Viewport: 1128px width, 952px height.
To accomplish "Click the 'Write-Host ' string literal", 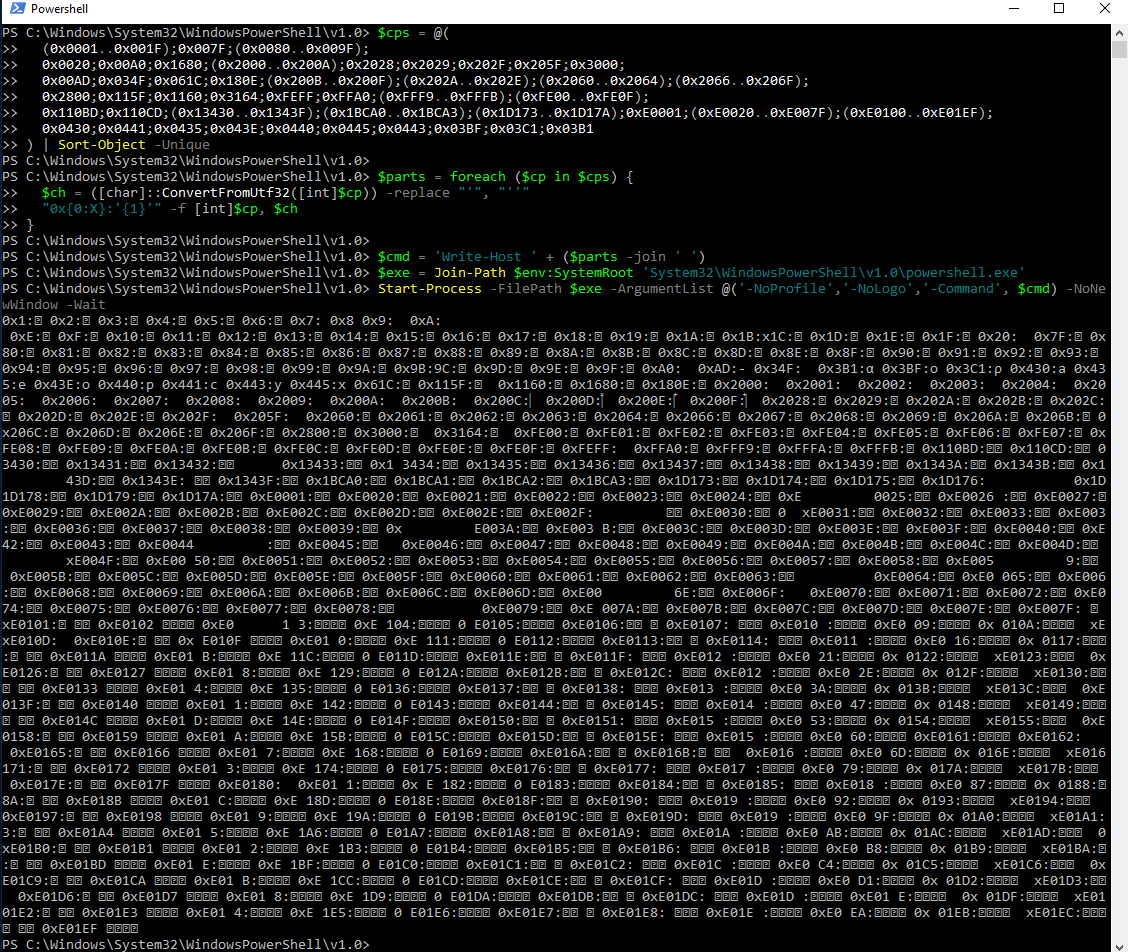I will pos(476,257).
